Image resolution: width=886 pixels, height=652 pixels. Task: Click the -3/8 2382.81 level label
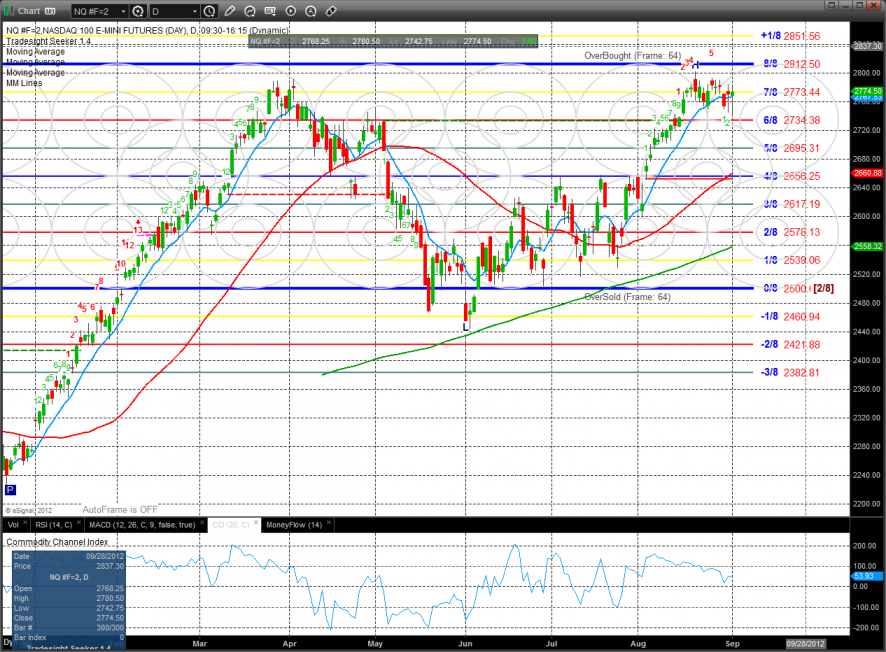tap(790, 372)
